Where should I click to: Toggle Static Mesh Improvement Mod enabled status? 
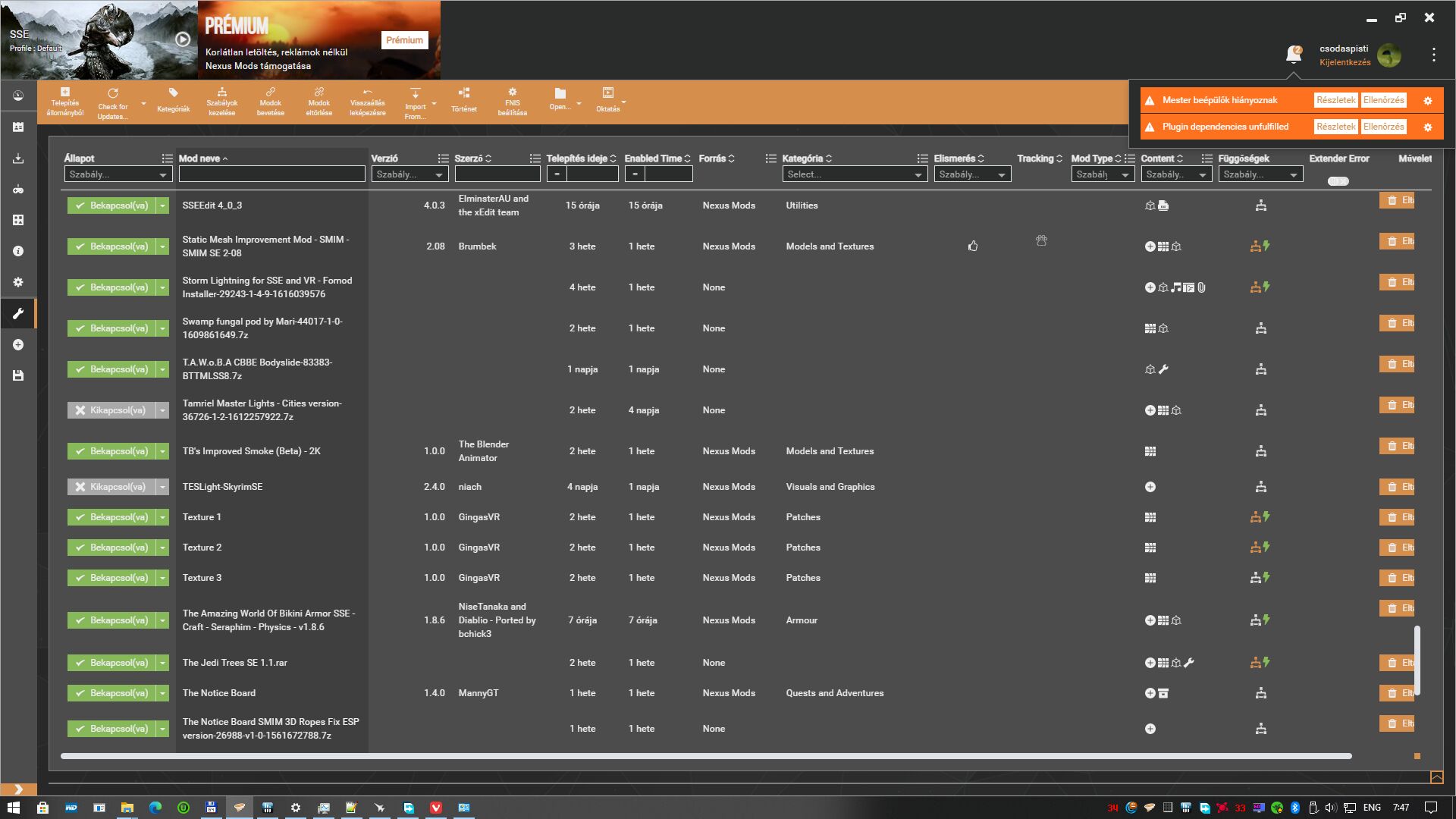click(111, 246)
